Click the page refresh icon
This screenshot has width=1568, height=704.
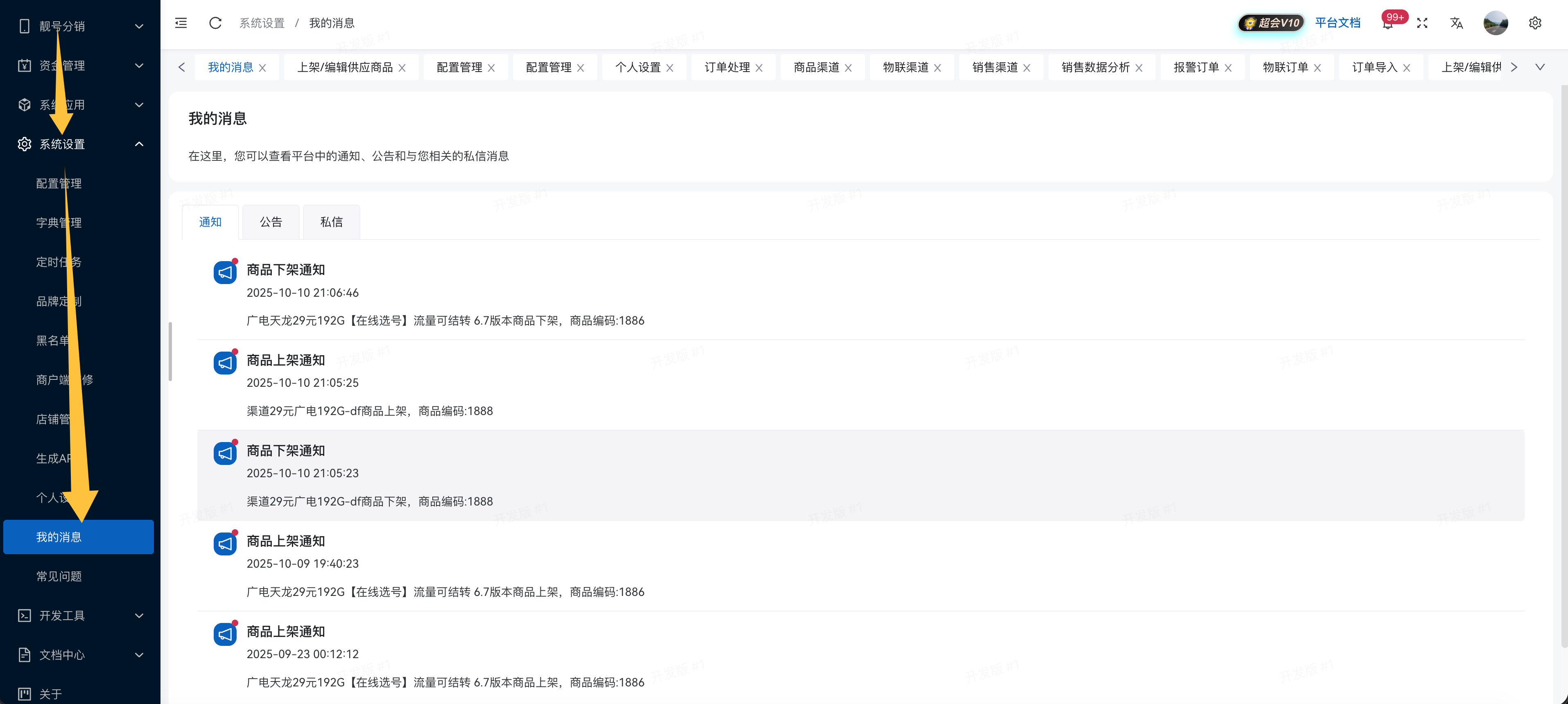pos(215,23)
